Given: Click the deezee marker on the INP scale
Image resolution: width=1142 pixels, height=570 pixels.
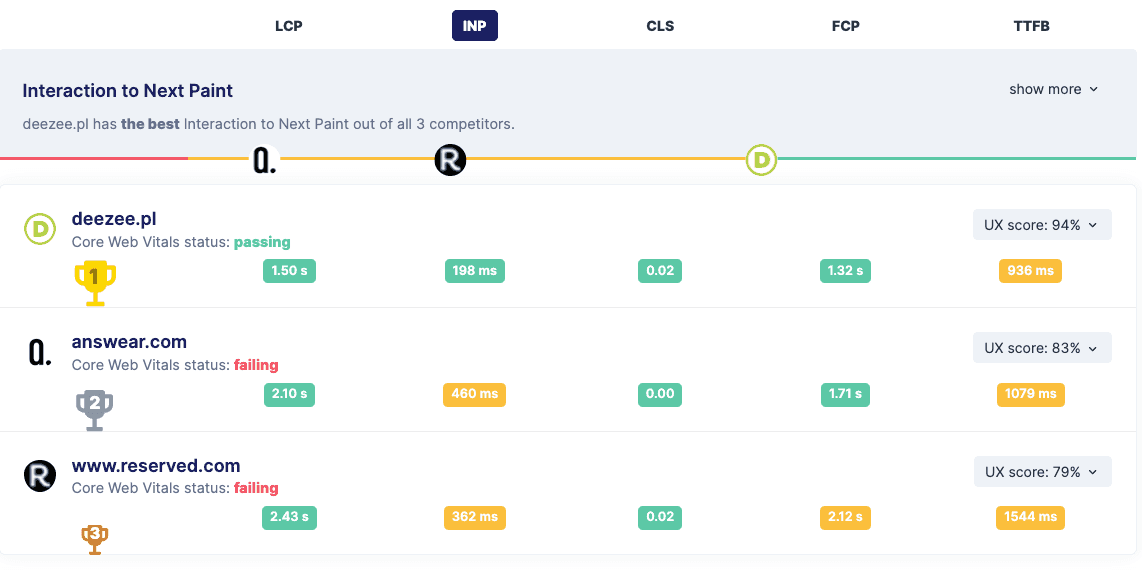Looking at the screenshot, I should [762, 159].
